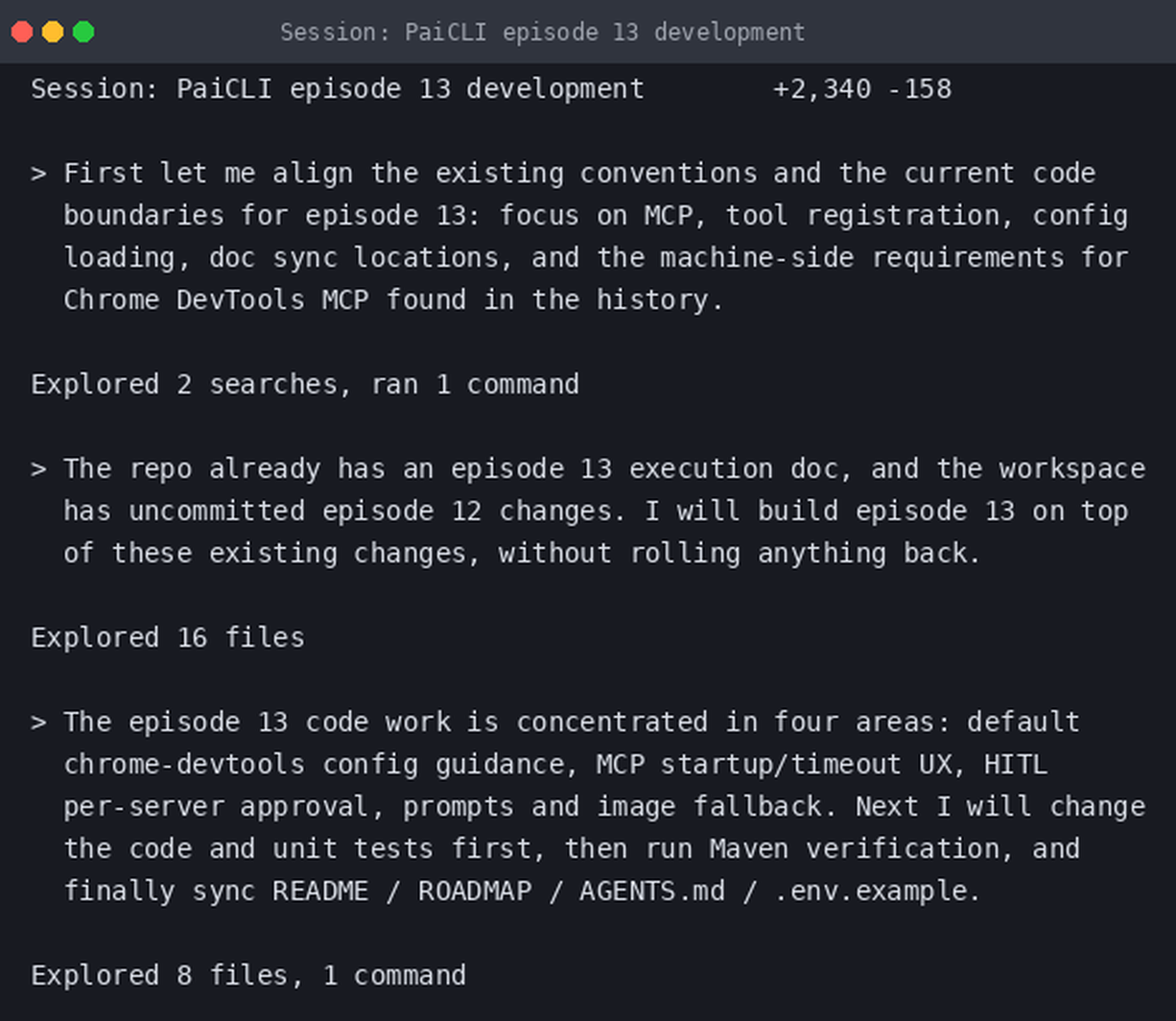Image resolution: width=1176 pixels, height=1021 pixels.
Task: Click the centered title bar session name
Action: click(542, 32)
